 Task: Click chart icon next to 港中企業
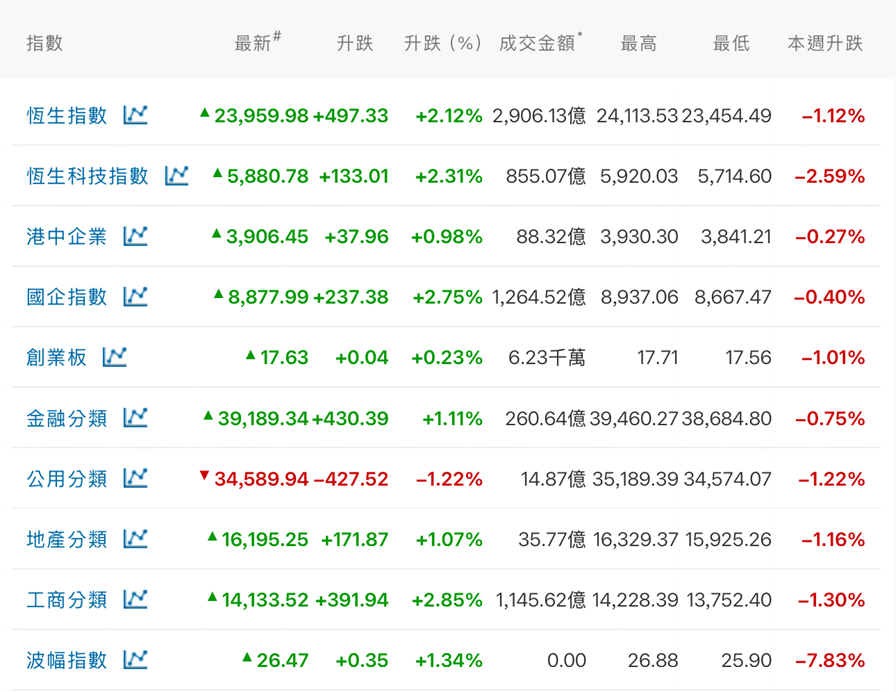pos(135,236)
